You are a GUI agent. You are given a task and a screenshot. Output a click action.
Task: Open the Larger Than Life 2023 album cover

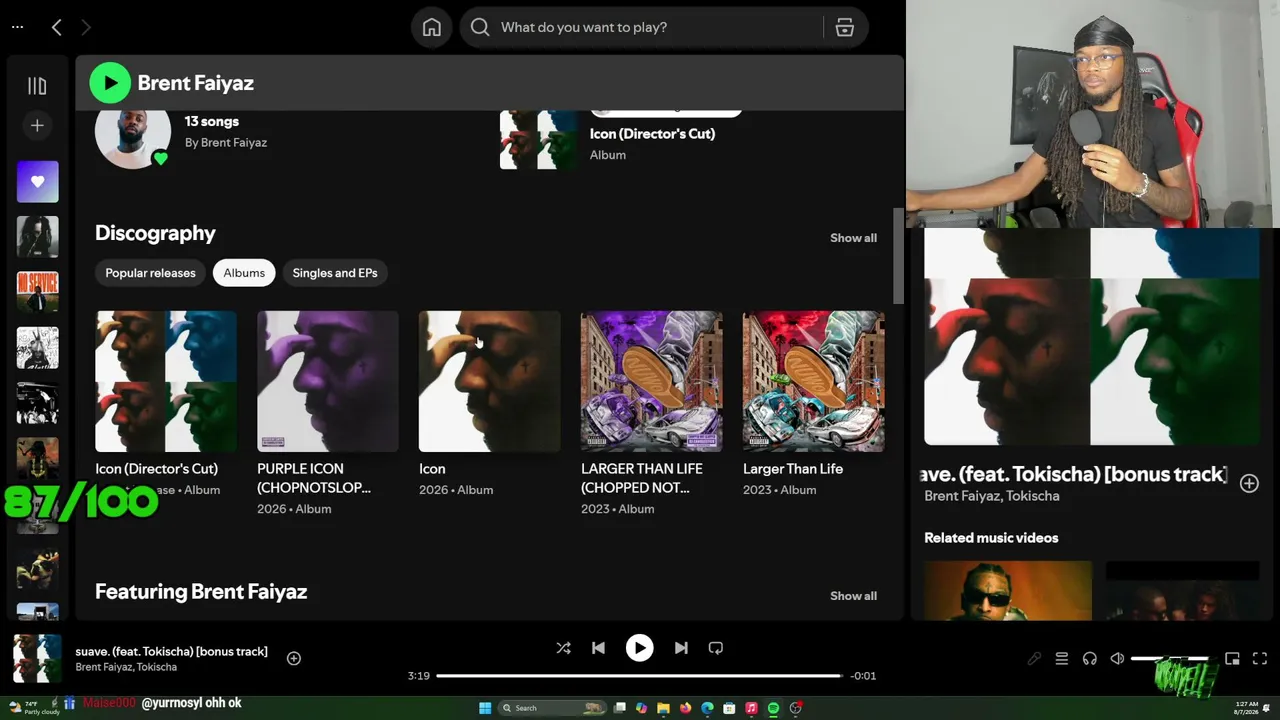tap(814, 381)
